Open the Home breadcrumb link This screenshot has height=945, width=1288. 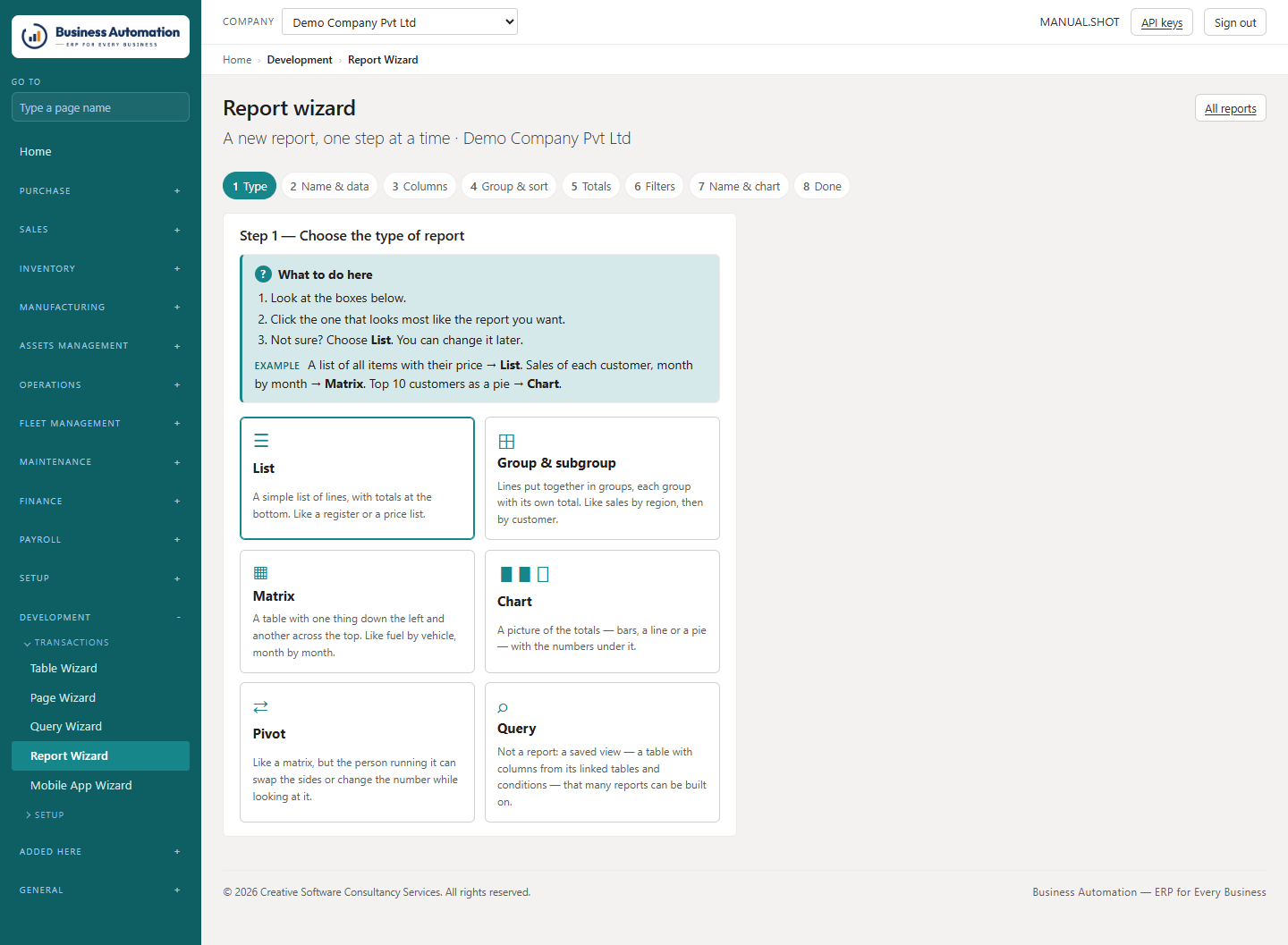point(237,60)
